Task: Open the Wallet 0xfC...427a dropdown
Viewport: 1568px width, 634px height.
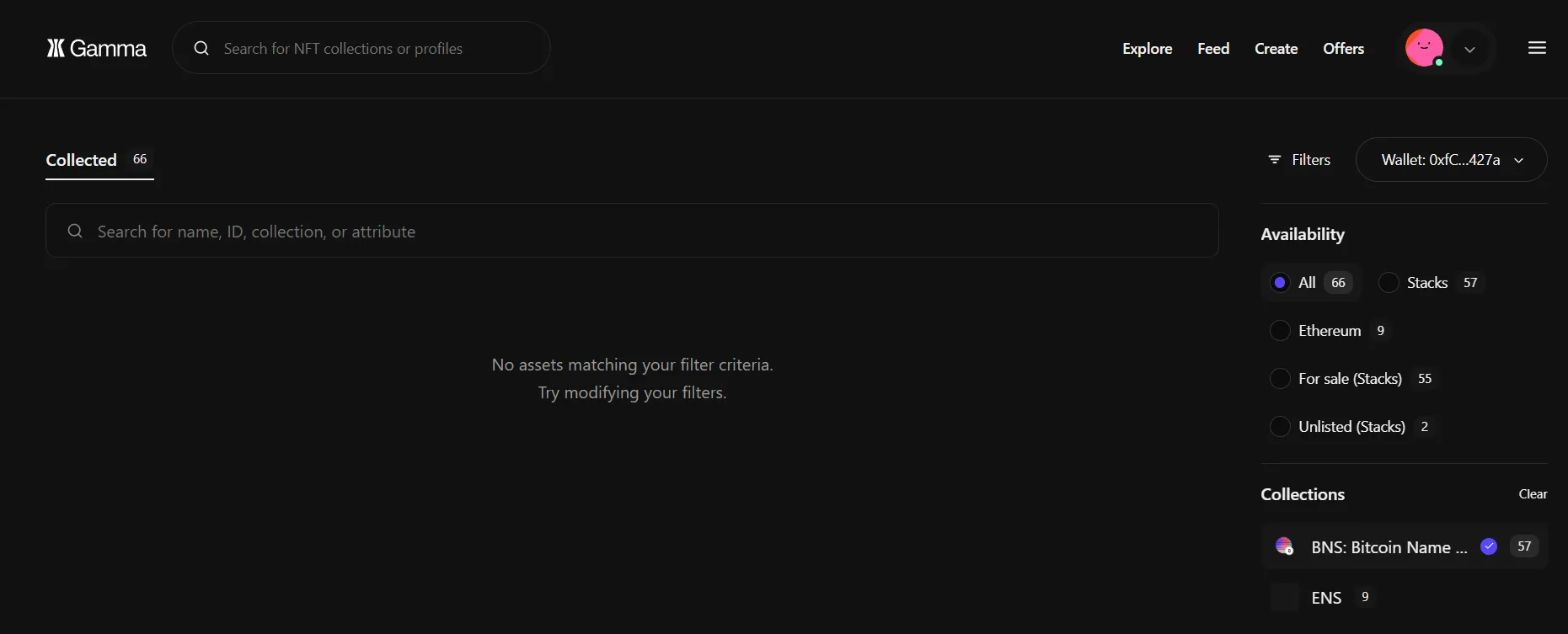Action: tap(1451, 160)
